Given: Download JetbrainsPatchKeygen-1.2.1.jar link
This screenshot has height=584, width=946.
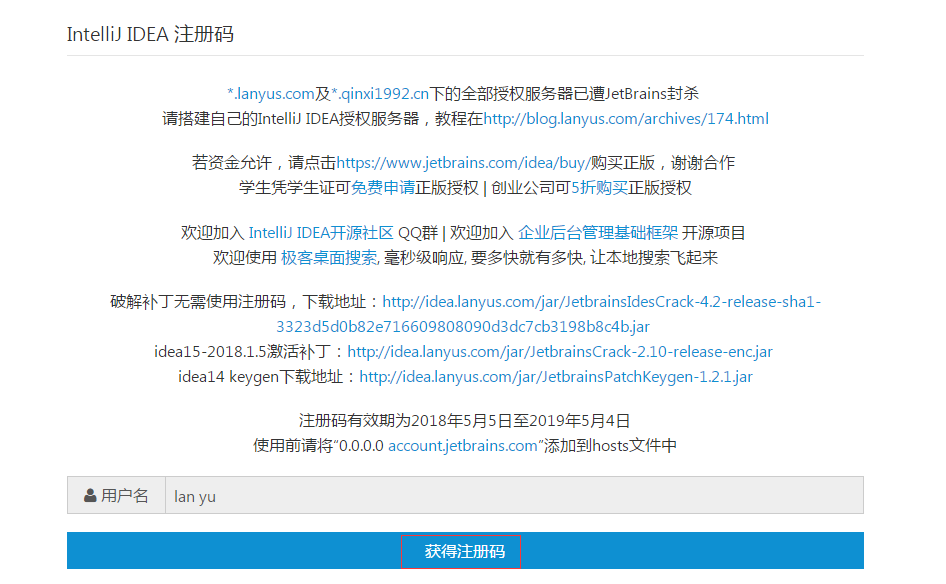Looking at the screenshot, I should pyautogui.click(x=556, y=377).
